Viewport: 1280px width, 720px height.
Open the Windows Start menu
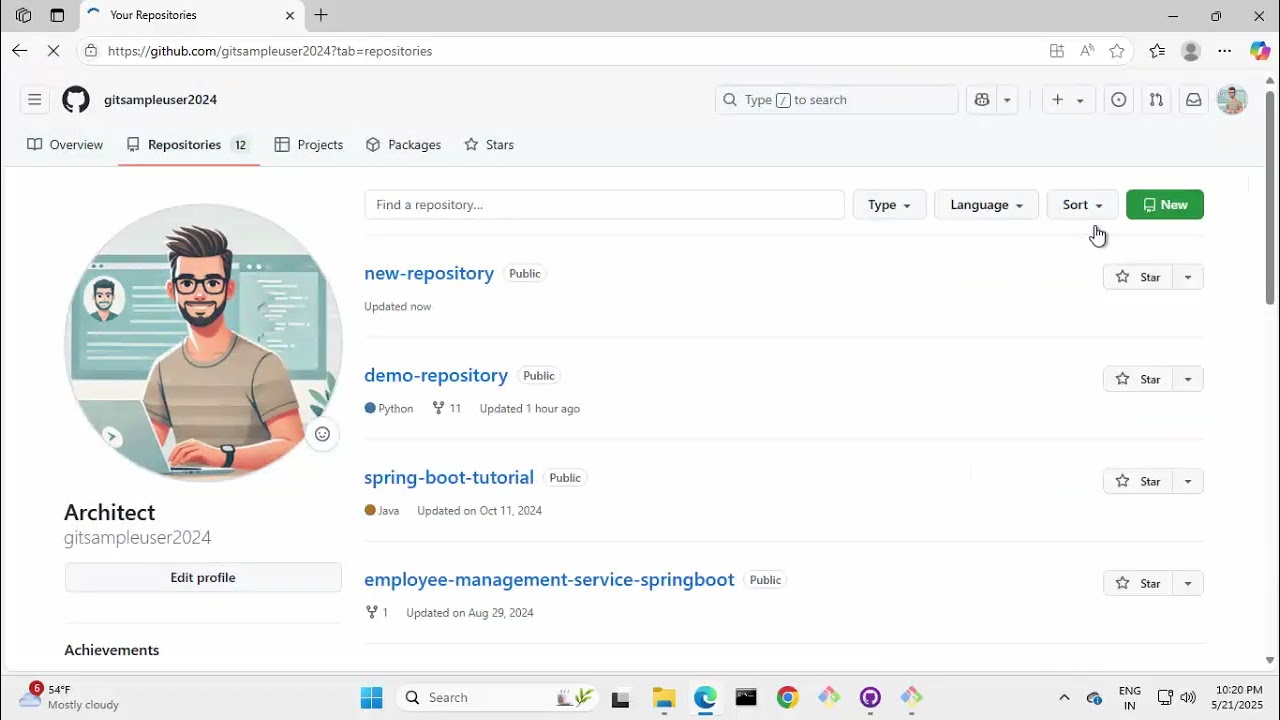(371, 698)
